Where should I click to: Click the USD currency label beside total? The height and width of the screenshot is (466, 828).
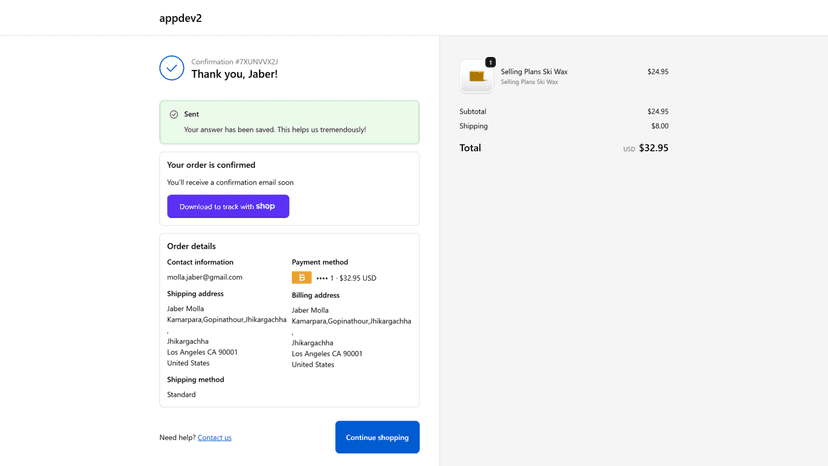[x=629, y=150]
